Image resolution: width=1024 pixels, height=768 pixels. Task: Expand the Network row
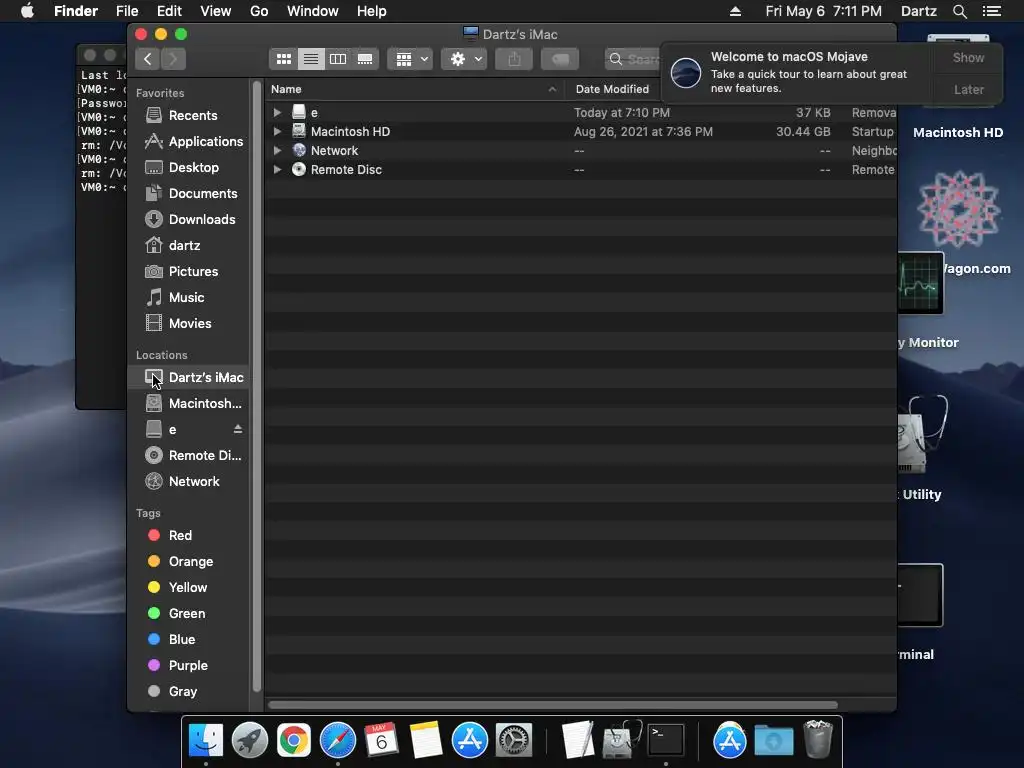277,150
